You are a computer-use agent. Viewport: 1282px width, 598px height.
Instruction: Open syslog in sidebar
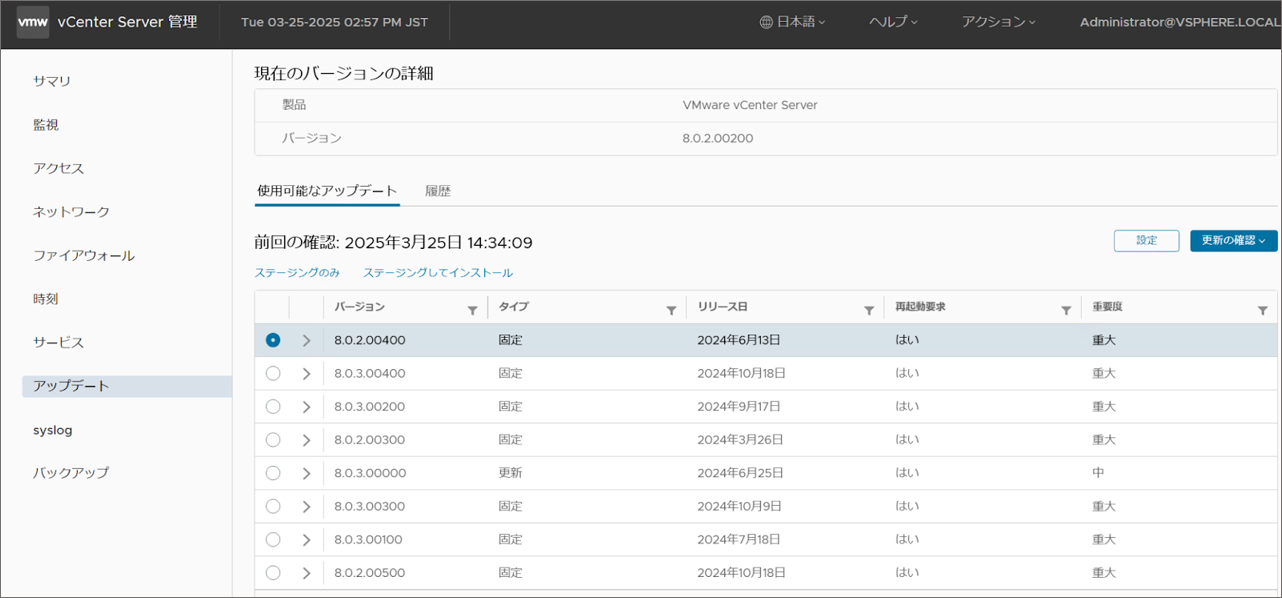52,430
